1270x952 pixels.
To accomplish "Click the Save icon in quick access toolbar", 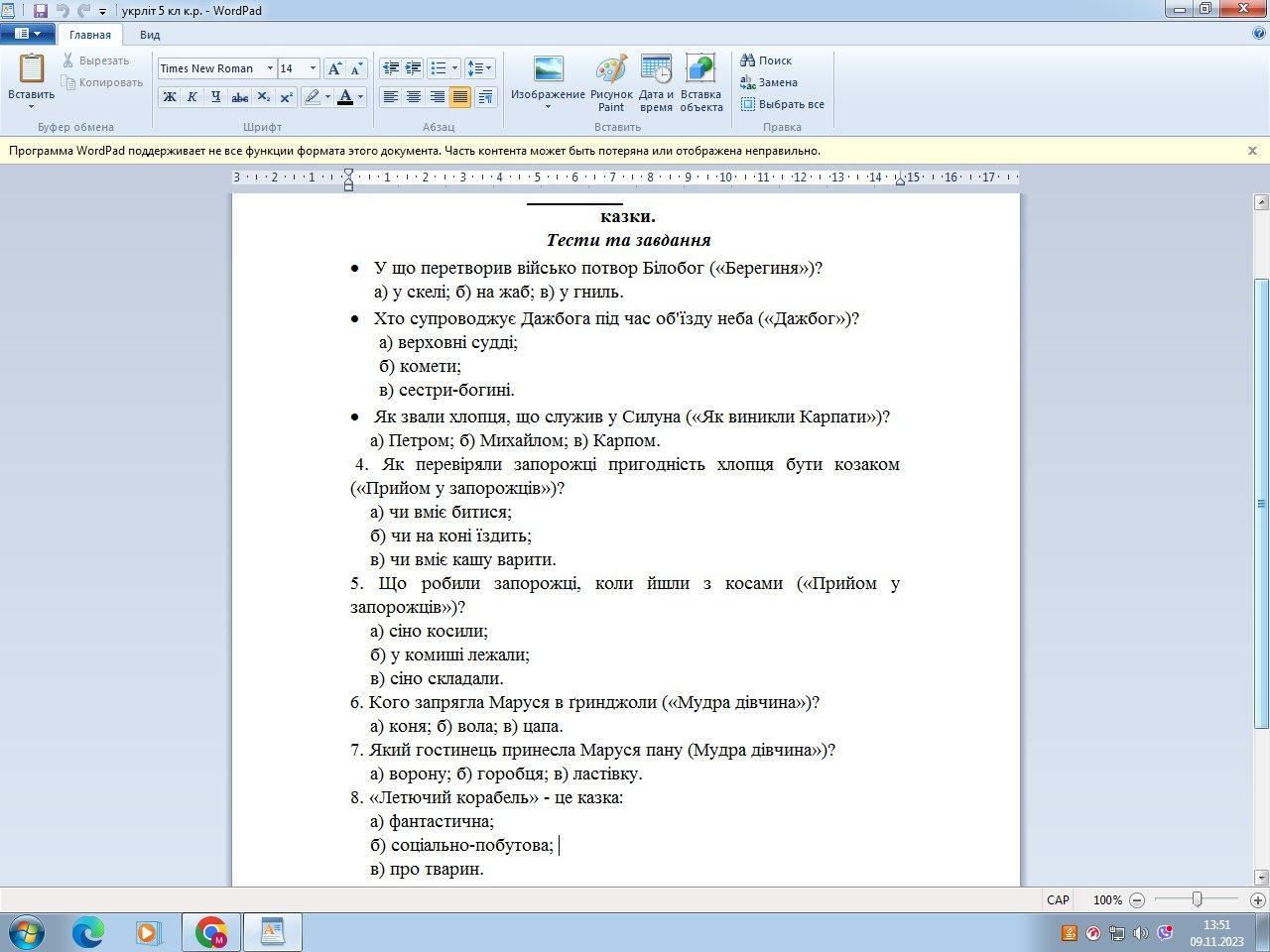I will pyautogui.click(x=41, y=11).
